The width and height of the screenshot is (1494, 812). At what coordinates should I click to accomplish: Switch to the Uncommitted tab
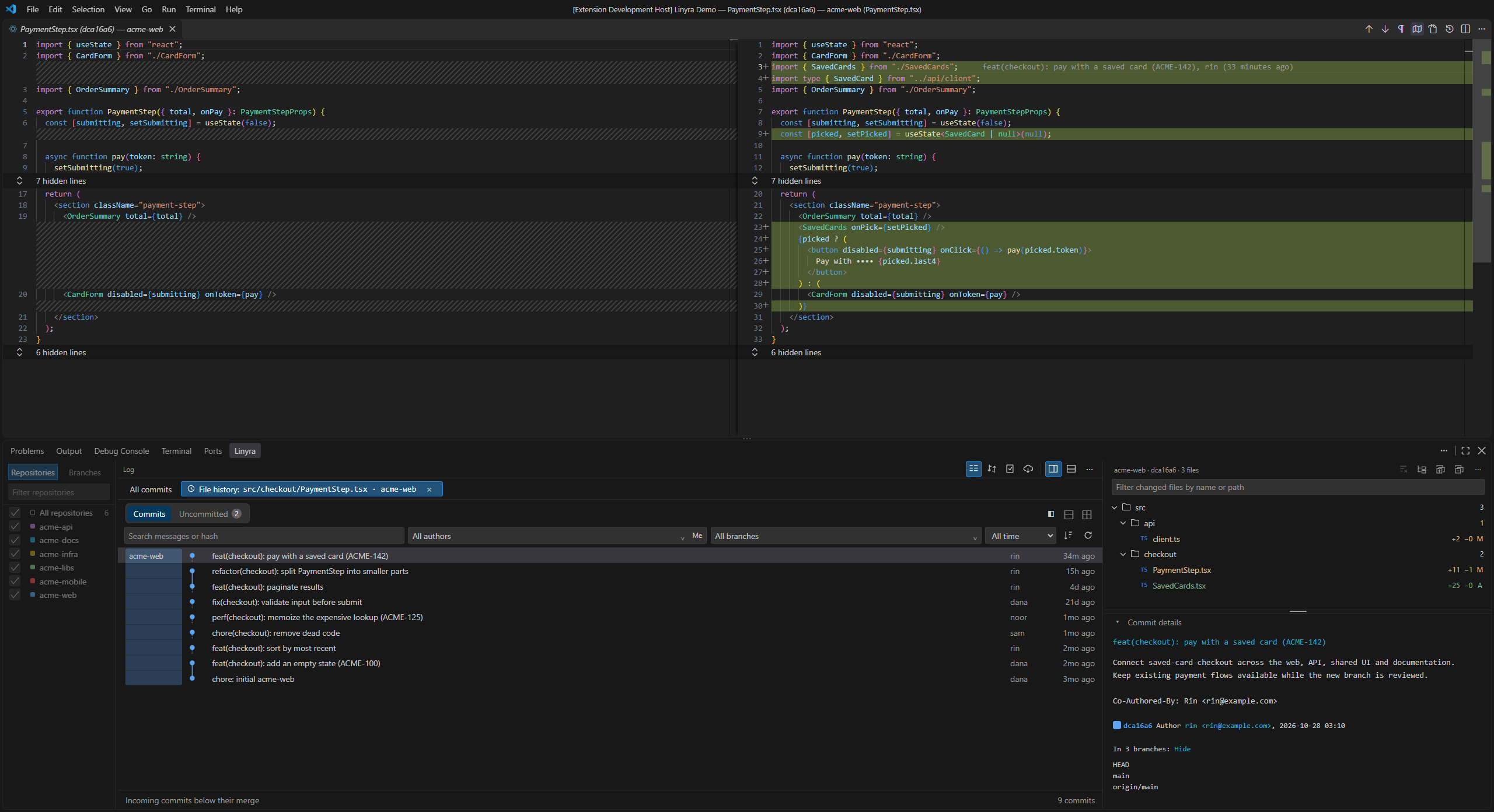point(210,514)
